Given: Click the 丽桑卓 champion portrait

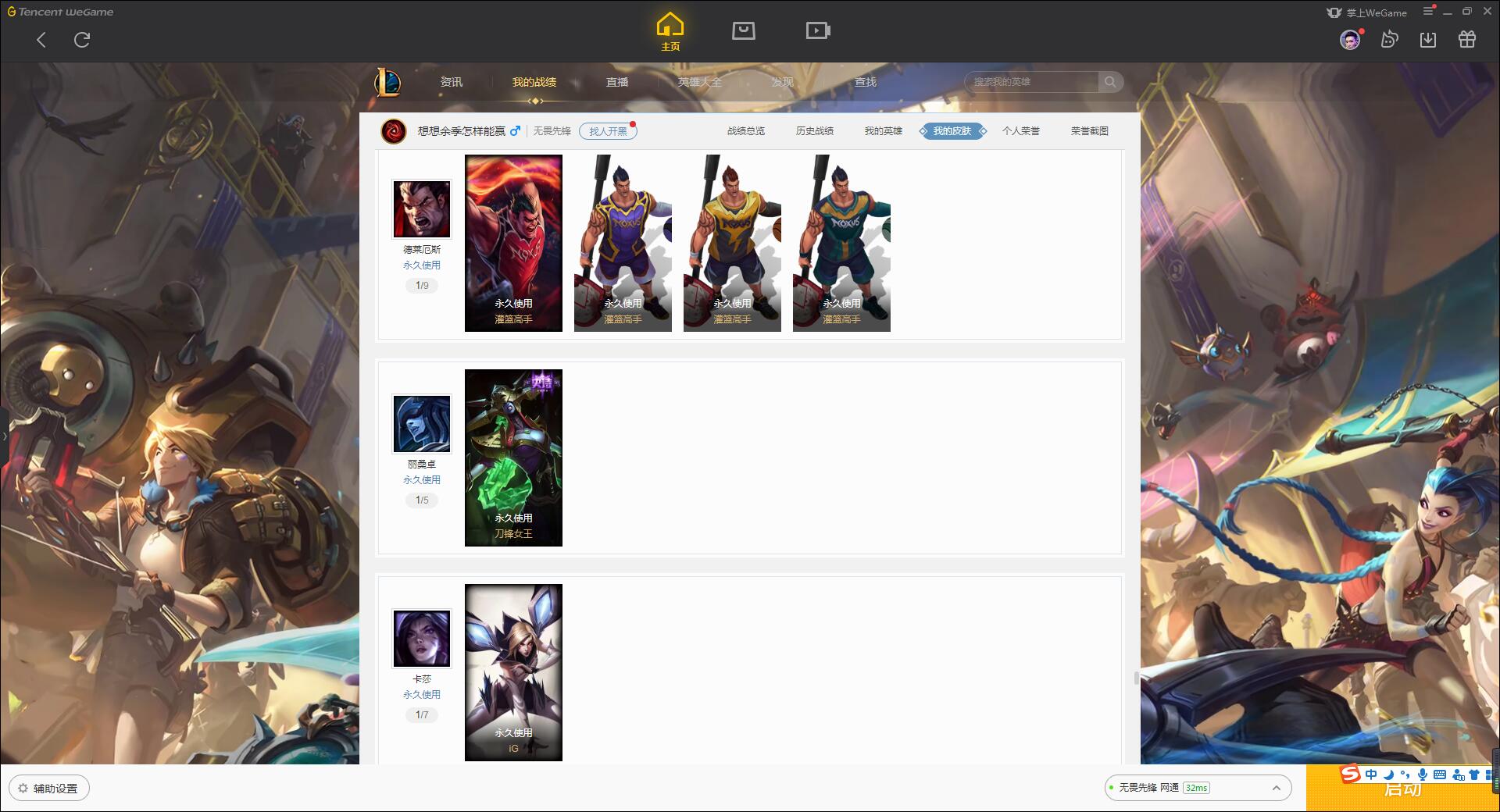Looking at the screenshot, I should pyautogui.click(x=422, y=424).
